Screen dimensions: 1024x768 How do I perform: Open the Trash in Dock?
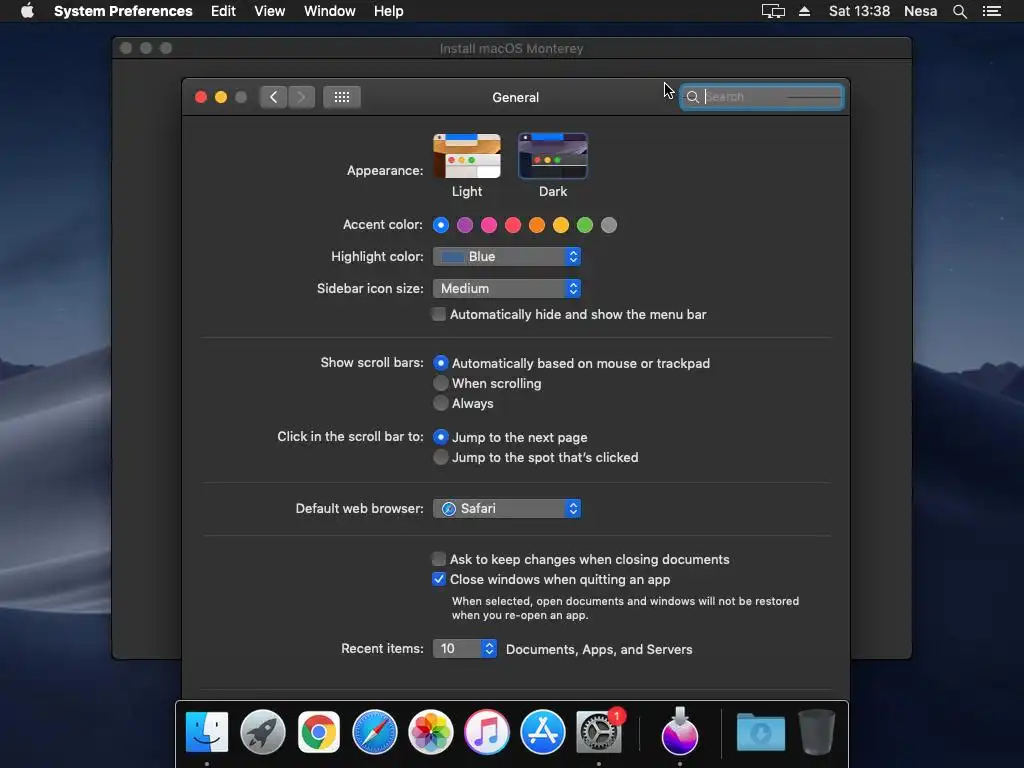click(x=816, y=732)
